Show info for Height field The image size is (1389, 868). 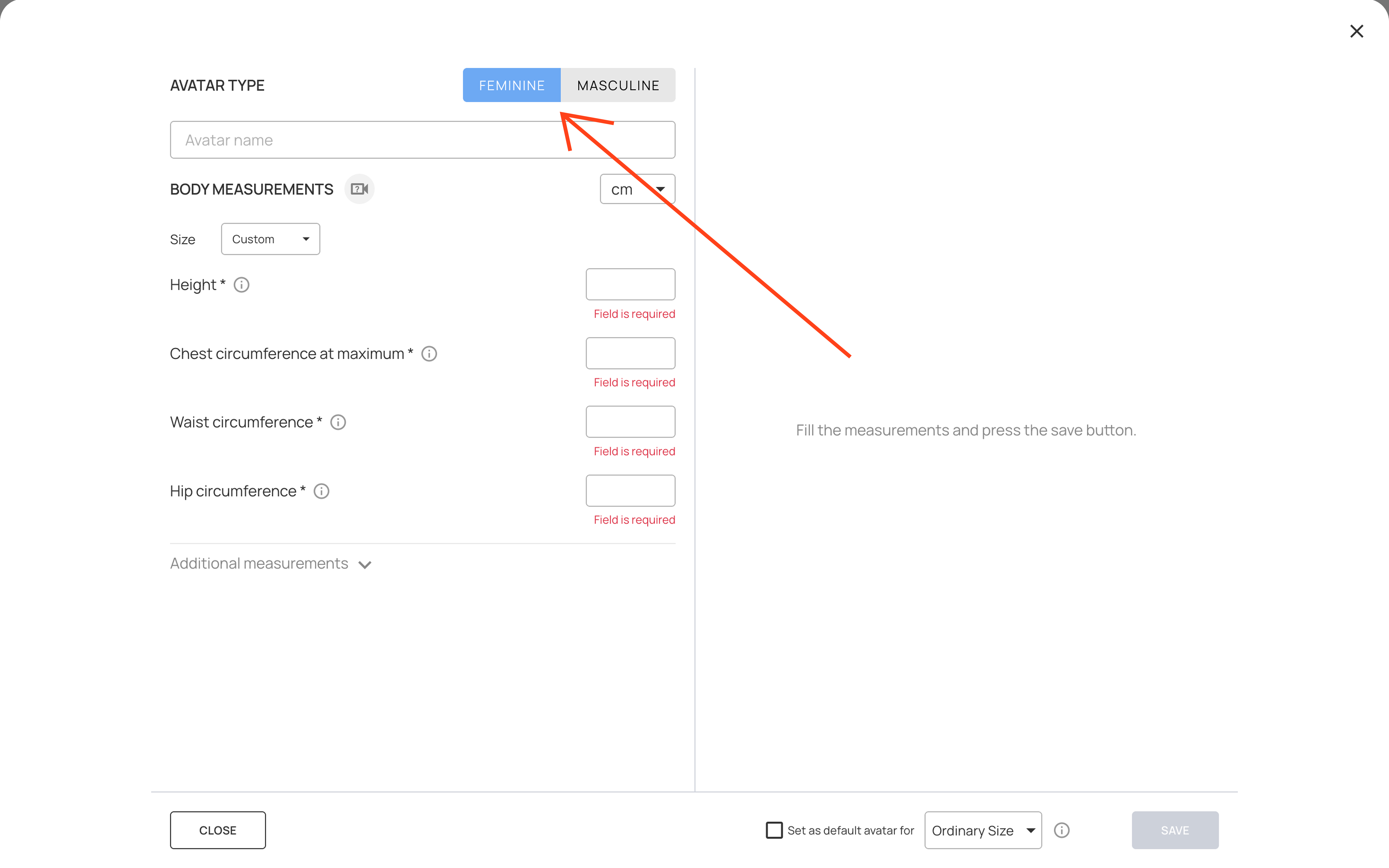pyautogui.click(x=242, y=285)
